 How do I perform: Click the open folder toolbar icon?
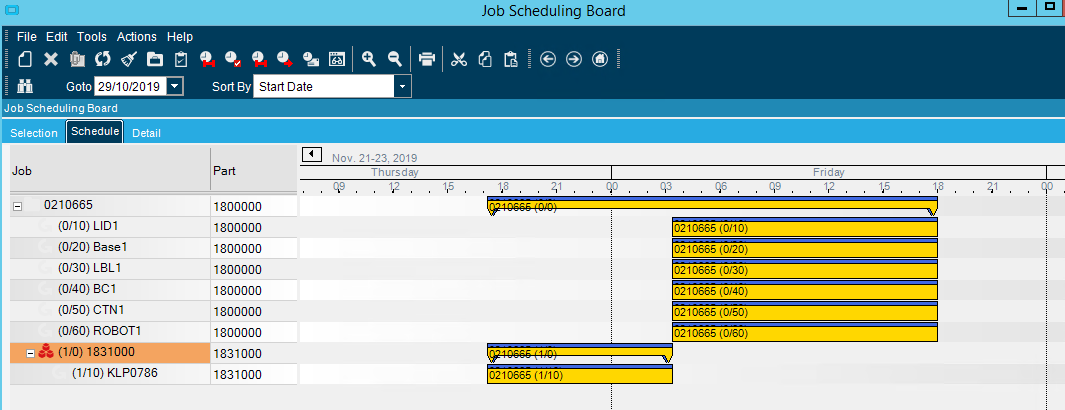point(155,59)
